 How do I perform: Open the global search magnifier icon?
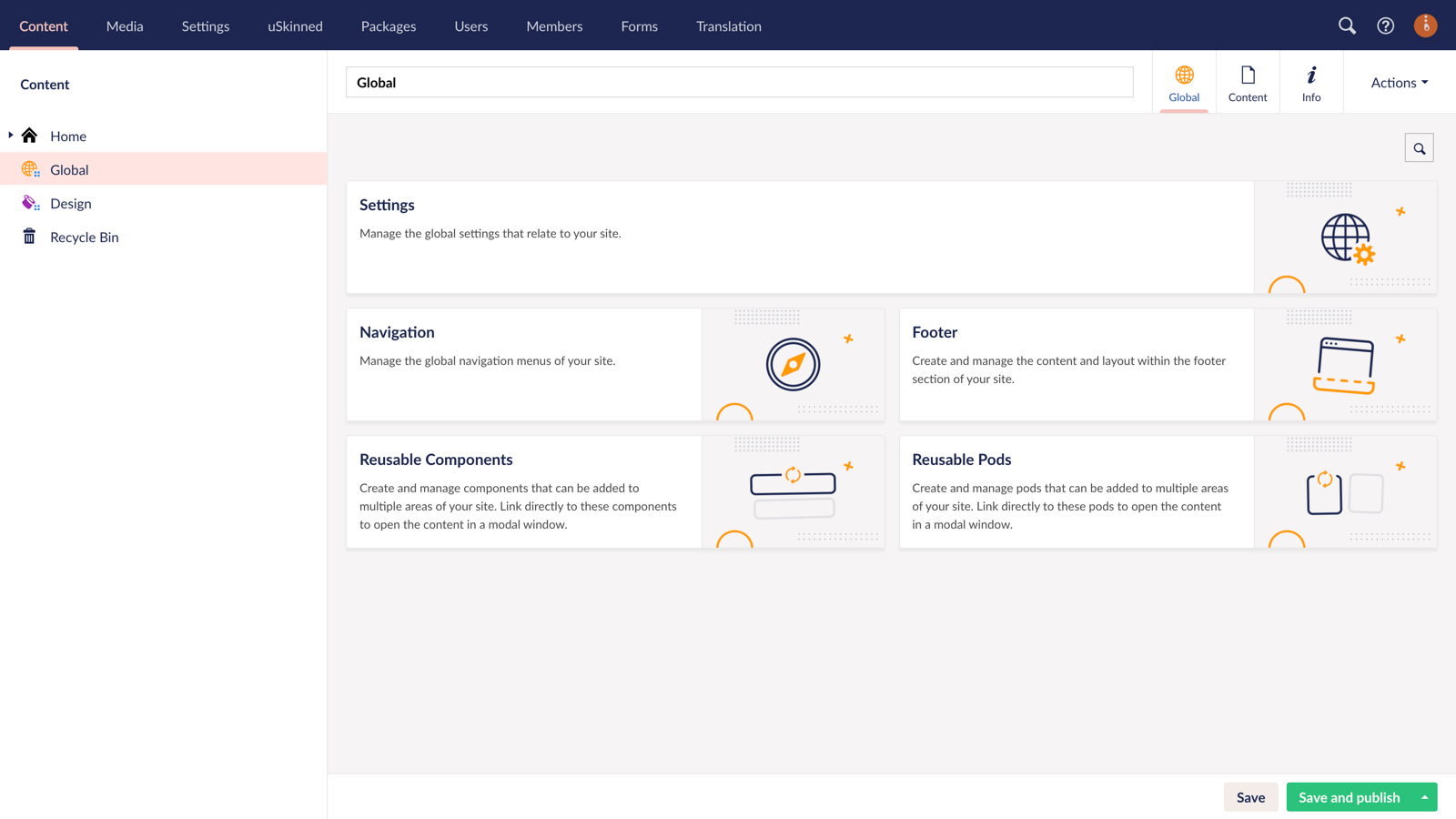click(x=1348, y=25)
